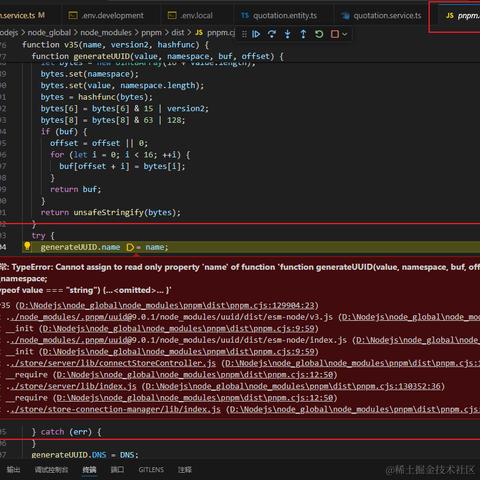Open the 输出 panel tab
The width and height of the screenshot is (480, 480).
[13, 469]
